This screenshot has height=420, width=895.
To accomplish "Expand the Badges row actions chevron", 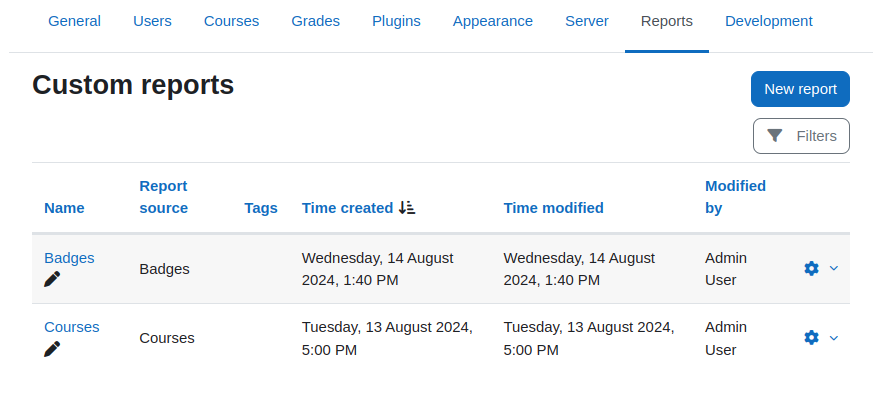I will tap(833, 268).
